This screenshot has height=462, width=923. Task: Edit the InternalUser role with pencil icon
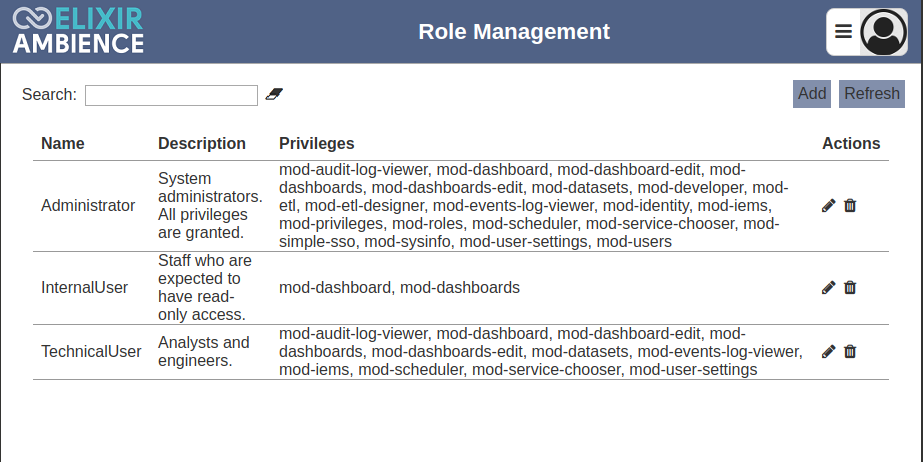pos(828,287)
